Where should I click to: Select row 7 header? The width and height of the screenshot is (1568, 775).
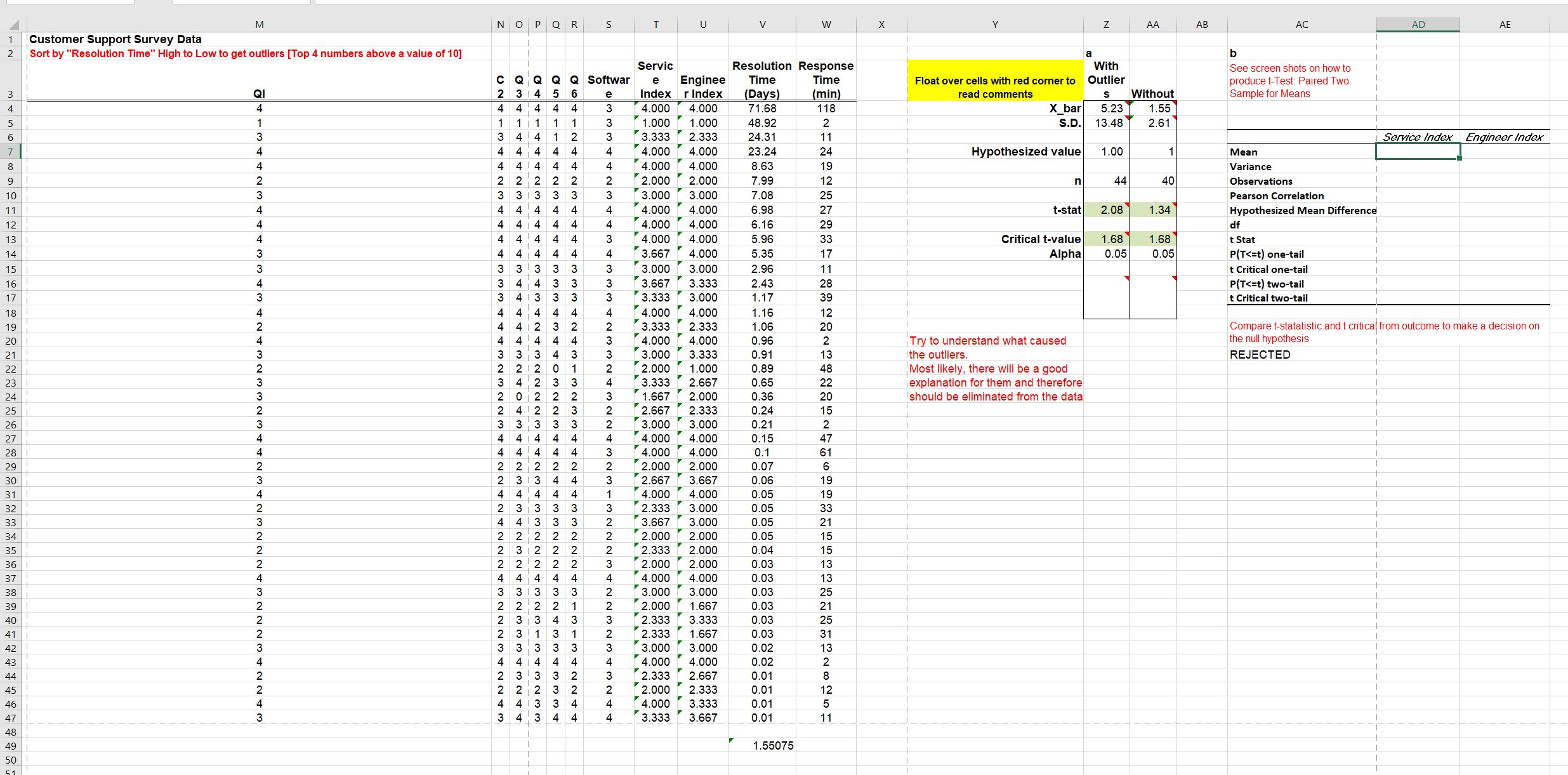coord(11,152)
